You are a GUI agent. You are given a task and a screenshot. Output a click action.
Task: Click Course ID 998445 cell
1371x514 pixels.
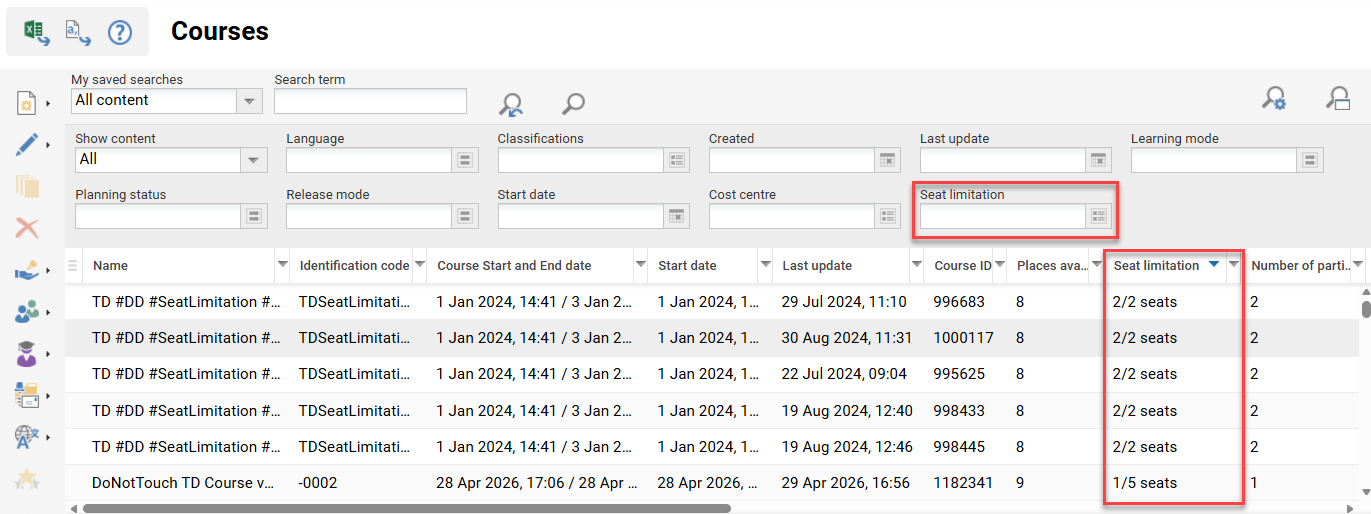tap(959, 447)
